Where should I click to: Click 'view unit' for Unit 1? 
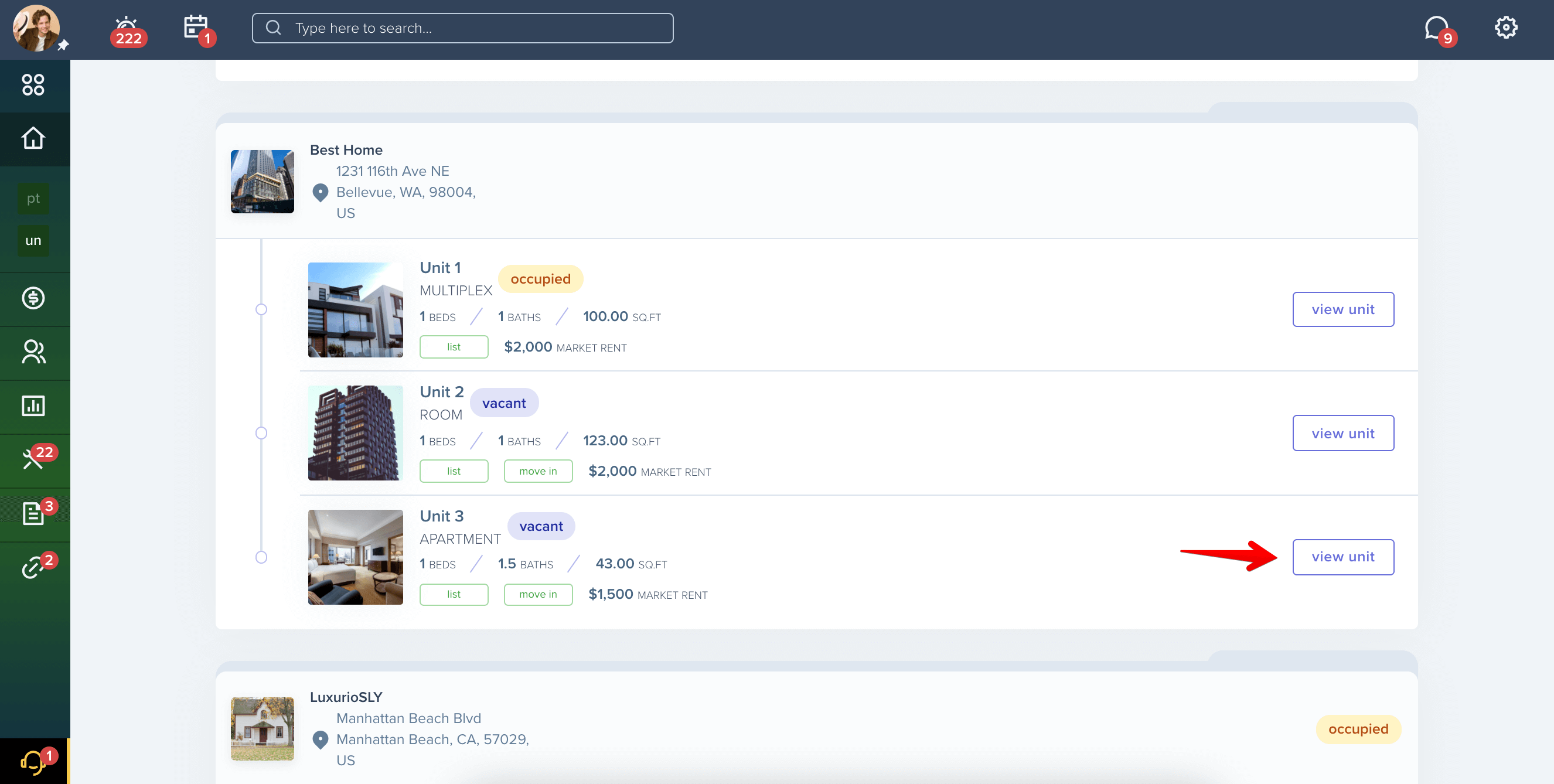[1343, 309]
